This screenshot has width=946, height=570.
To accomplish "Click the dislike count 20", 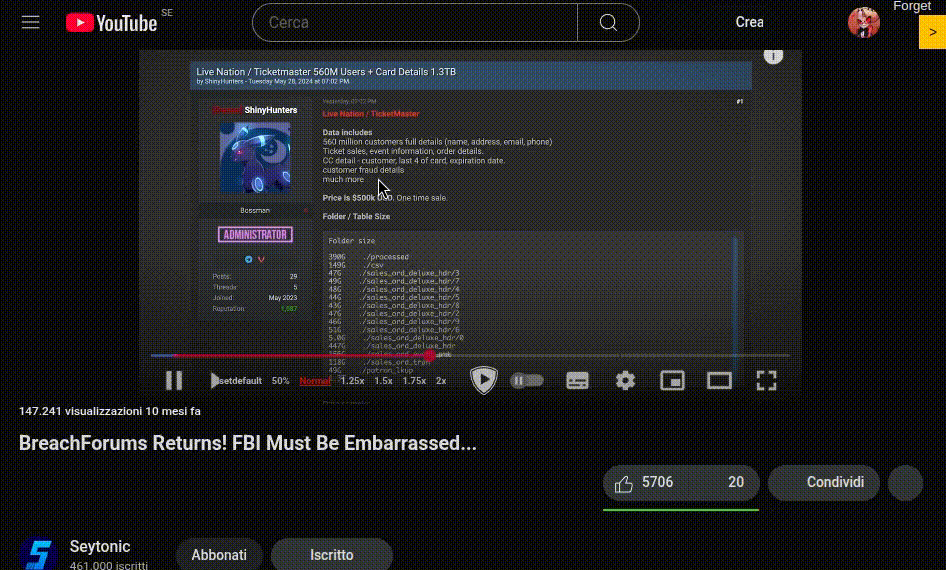I will 735,483.
